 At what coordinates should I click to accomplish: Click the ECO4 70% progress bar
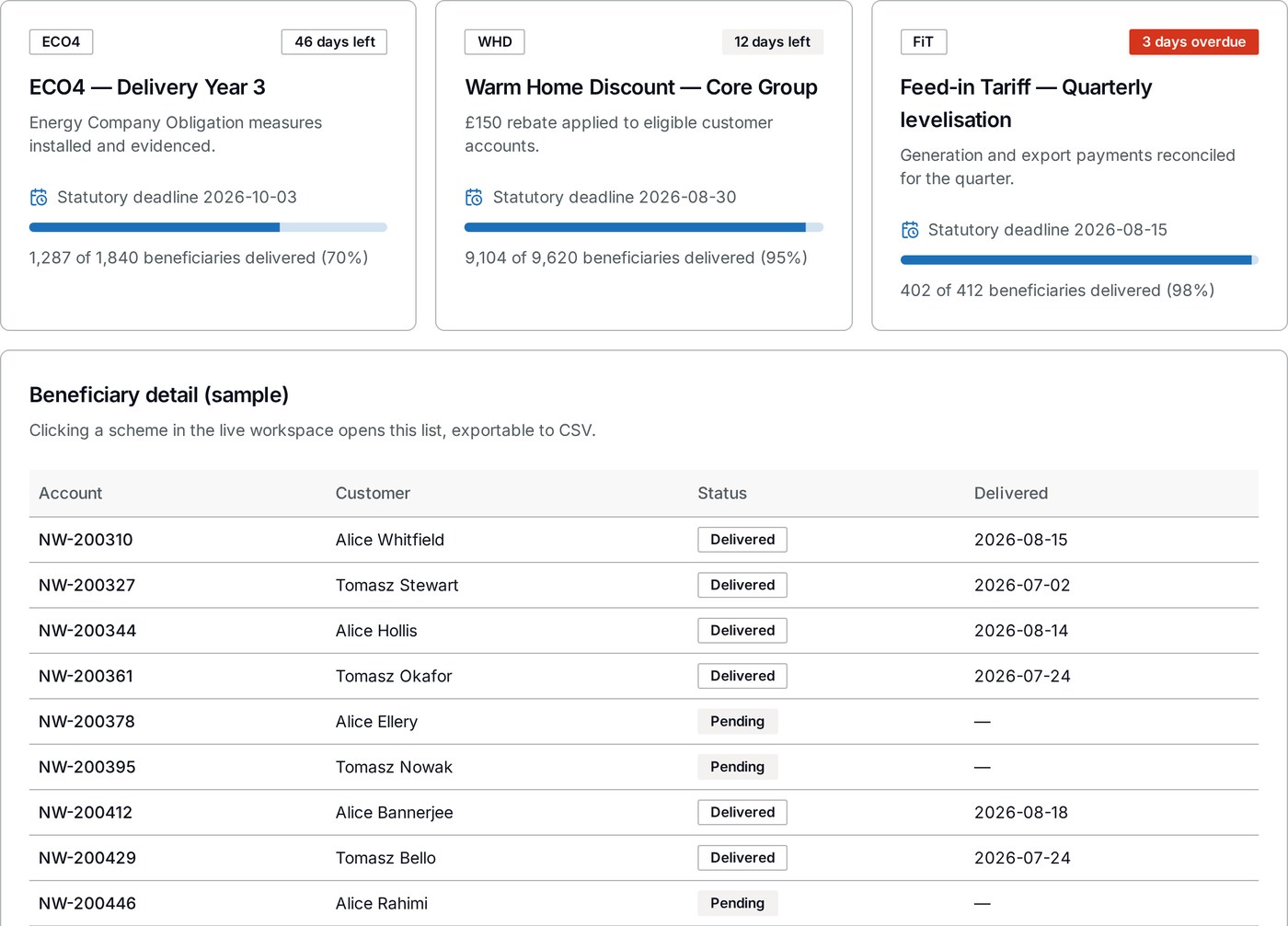tap(208, 227)
